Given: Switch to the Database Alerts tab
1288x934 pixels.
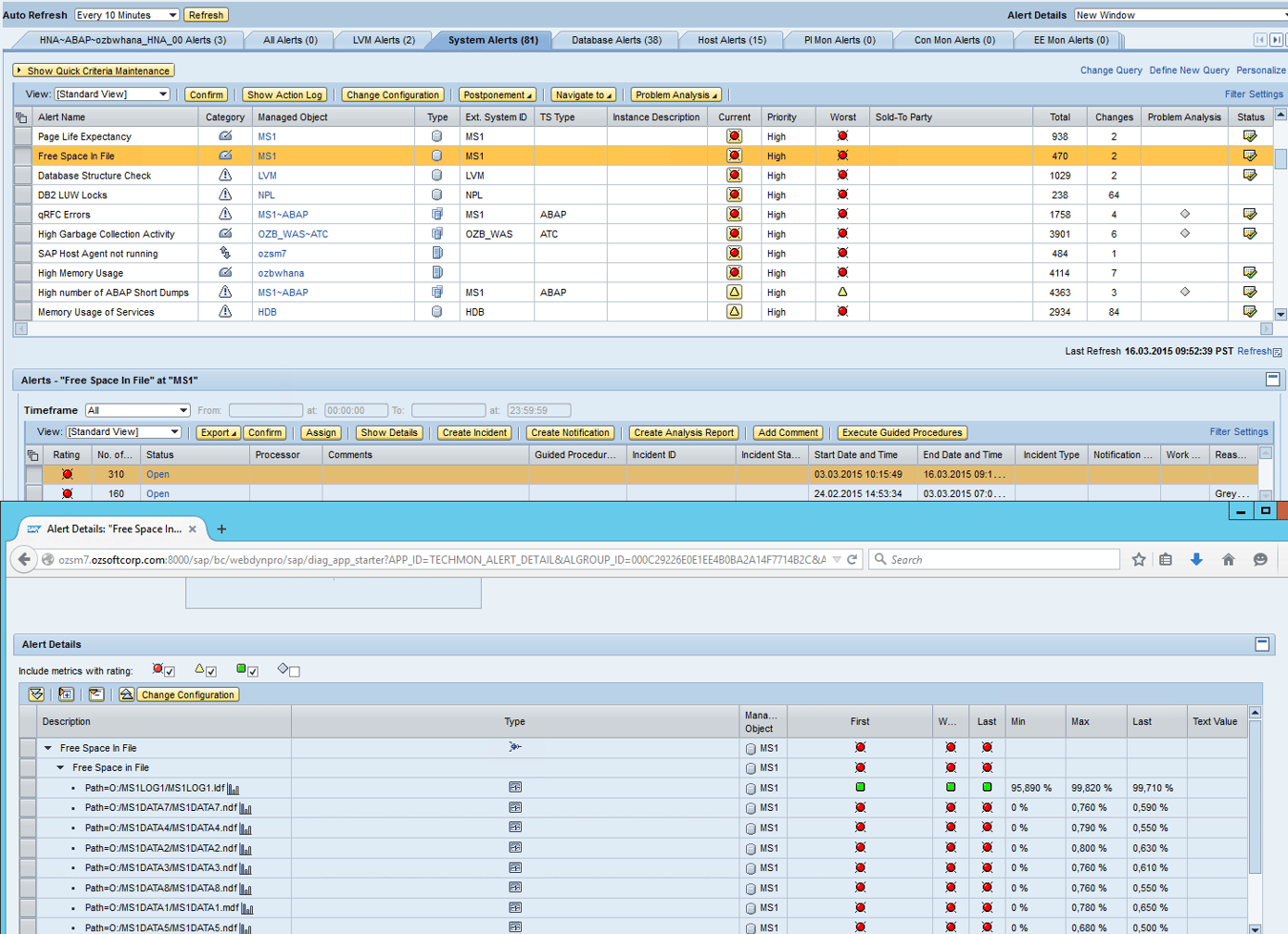Looking at the screenshot, I should pyautogui.click(x=619, y=40).
